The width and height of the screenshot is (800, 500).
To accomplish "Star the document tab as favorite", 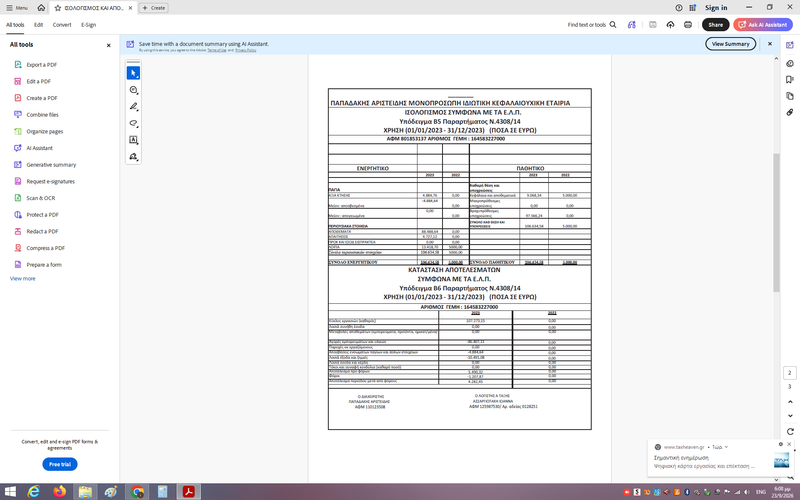I will click(58, 8).
